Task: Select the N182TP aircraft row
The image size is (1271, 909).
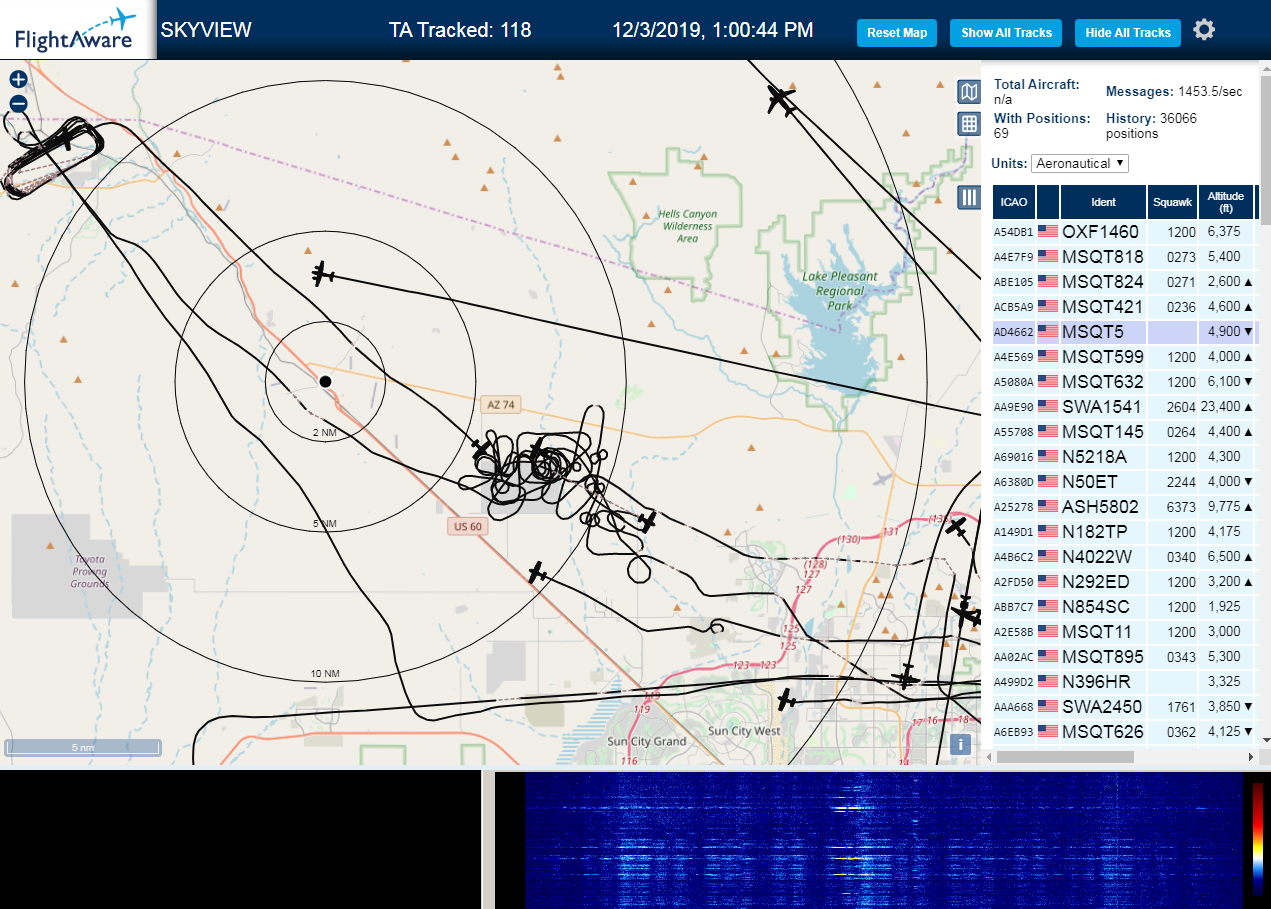Action: click(1124, 532)
